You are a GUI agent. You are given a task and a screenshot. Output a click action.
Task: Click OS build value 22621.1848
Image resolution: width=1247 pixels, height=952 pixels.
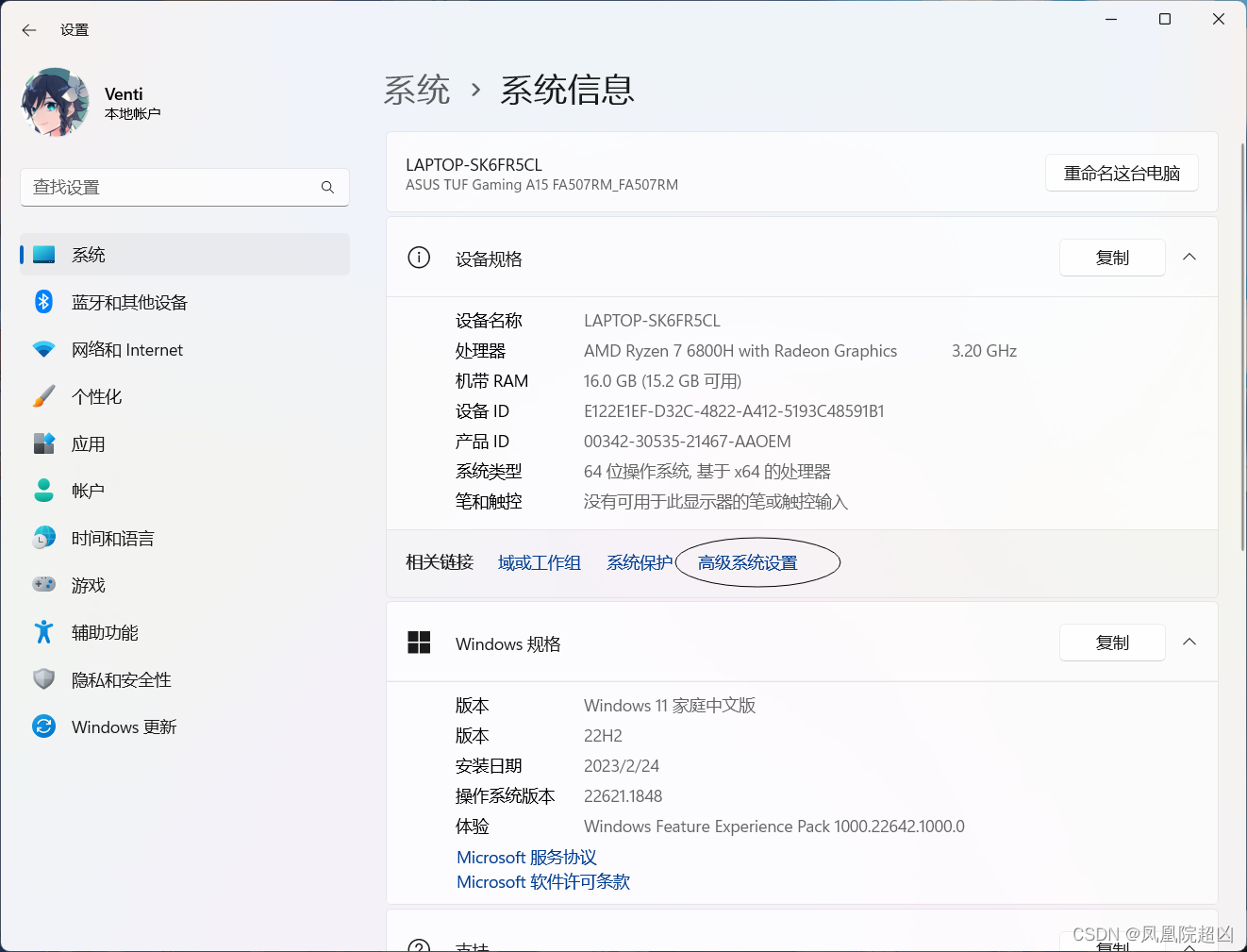(623, 796)
